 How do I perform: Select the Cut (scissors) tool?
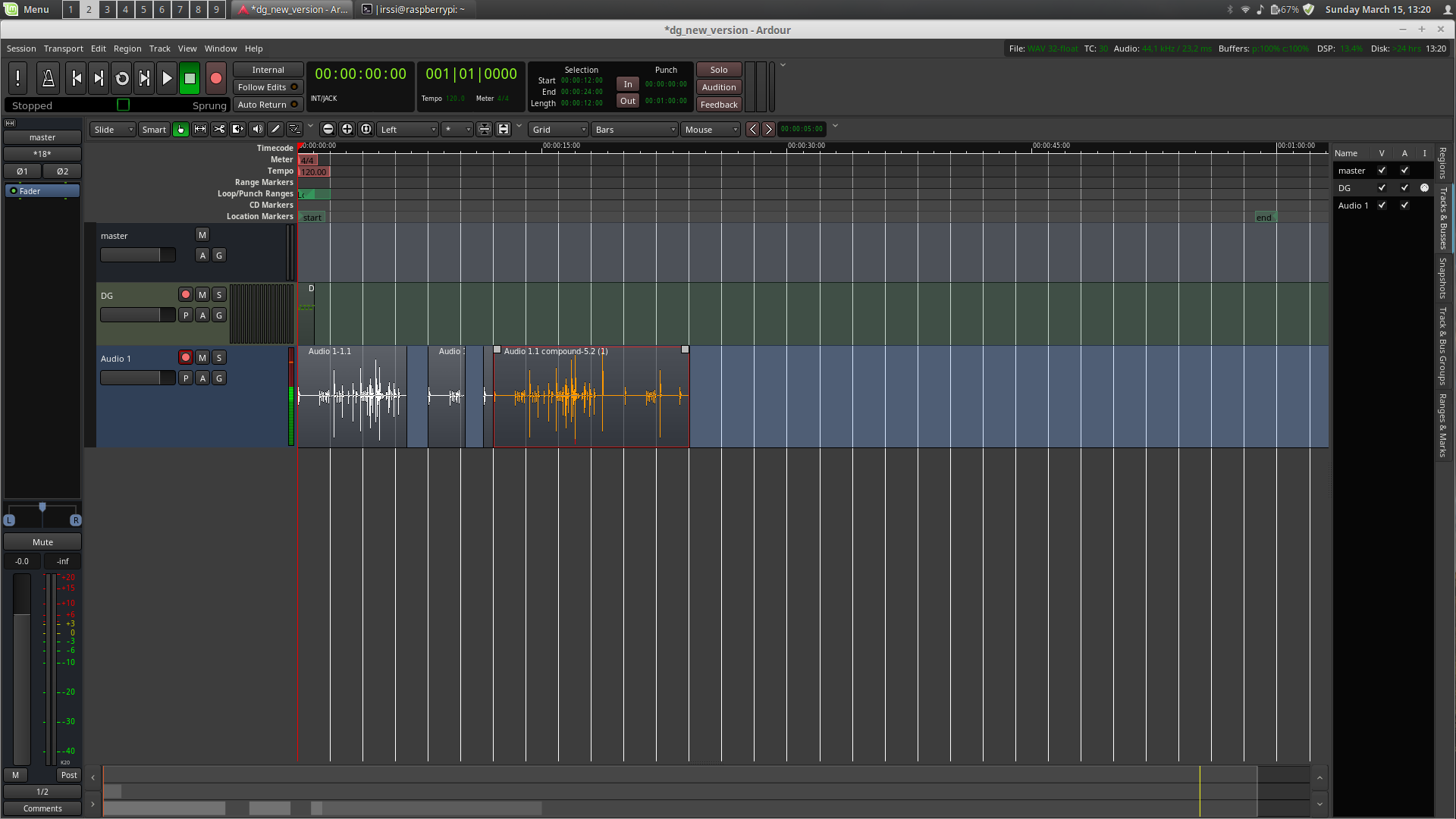(219, 130)
